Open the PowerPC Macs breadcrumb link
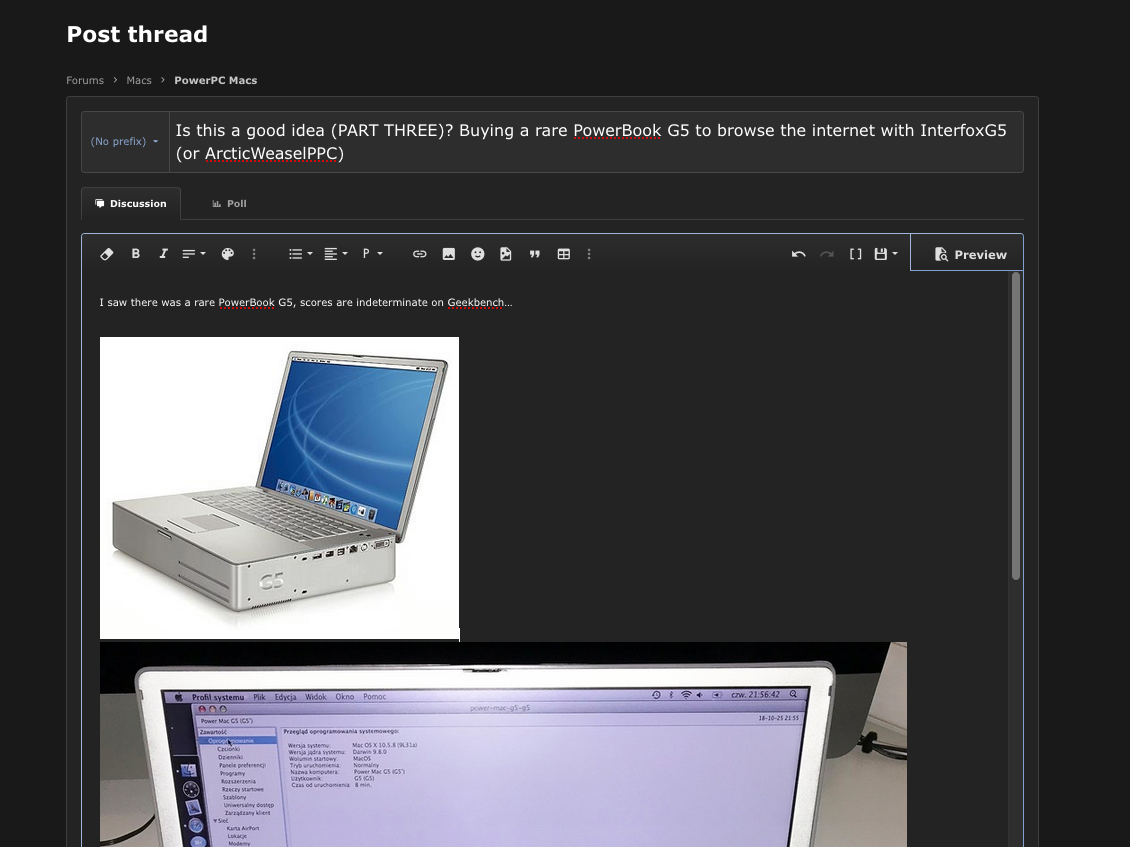Image resolution: width=1130 pixels, height=847 pixels. pos(215,80)
